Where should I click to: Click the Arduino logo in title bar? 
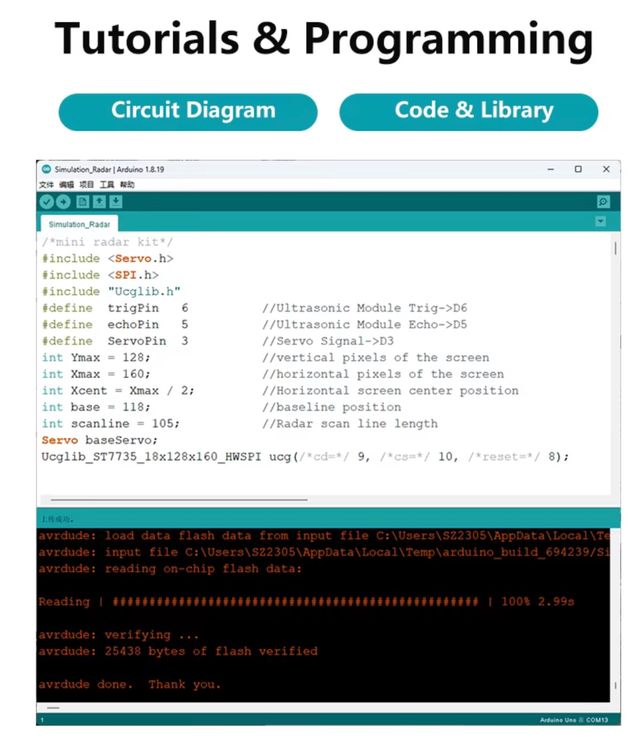(x=46, y=169)
